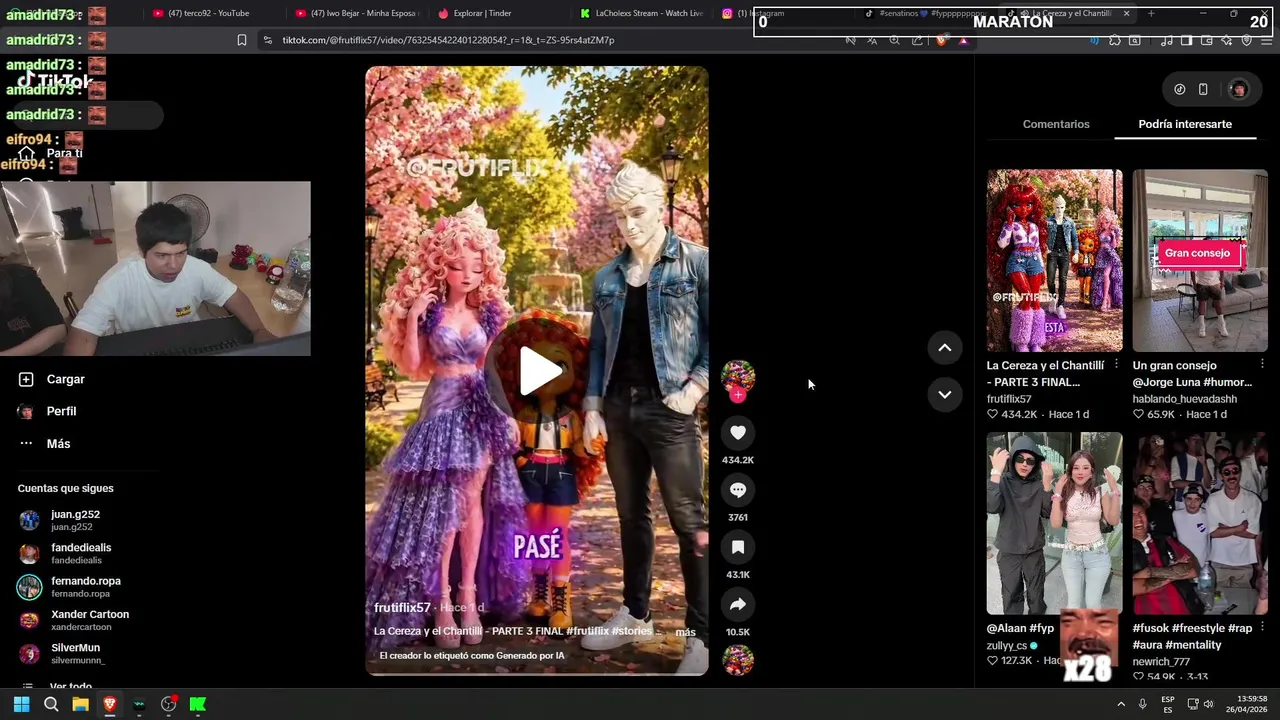Bookmark the page via the toolbar bookmark icon
This screenshot has height=720, width=1280.
pos(241,40)
